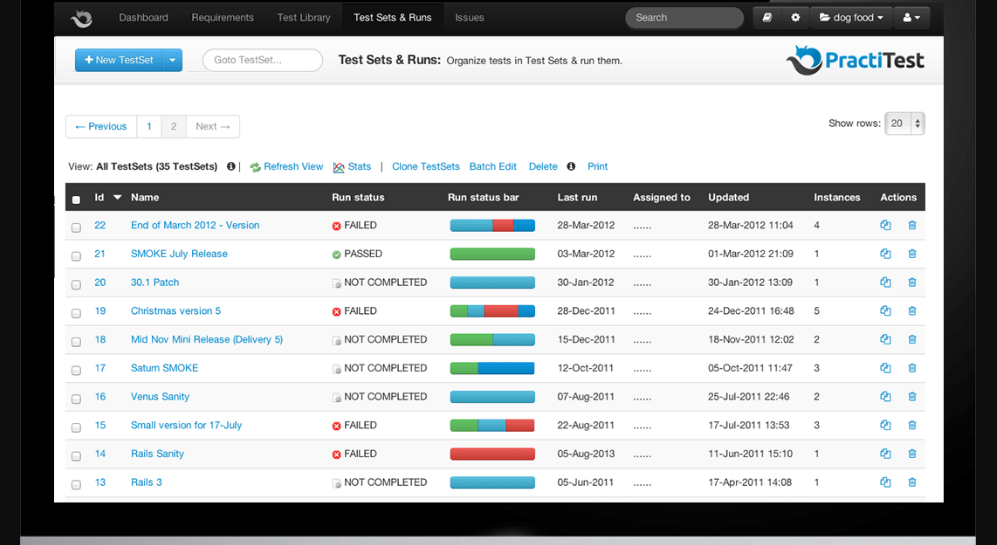Click the Goto TestSet input field

click(262, 60)
